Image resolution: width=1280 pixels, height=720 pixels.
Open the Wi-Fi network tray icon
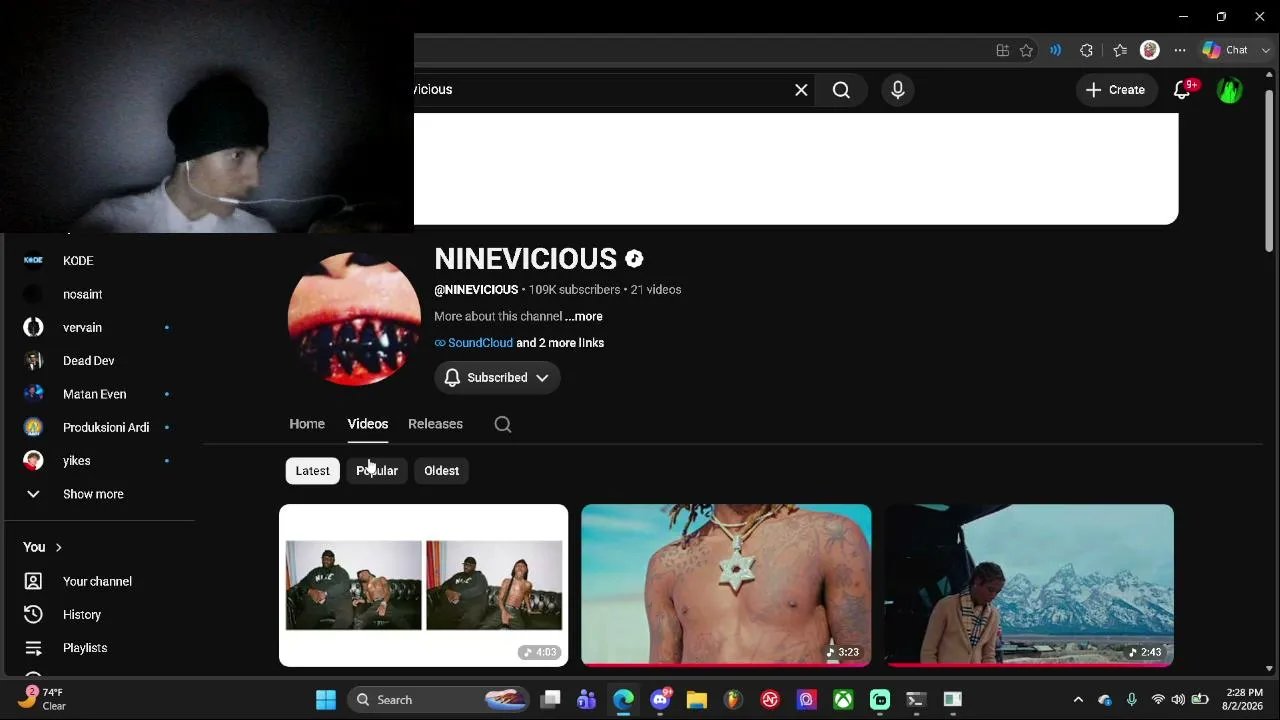coord(1158,700)
